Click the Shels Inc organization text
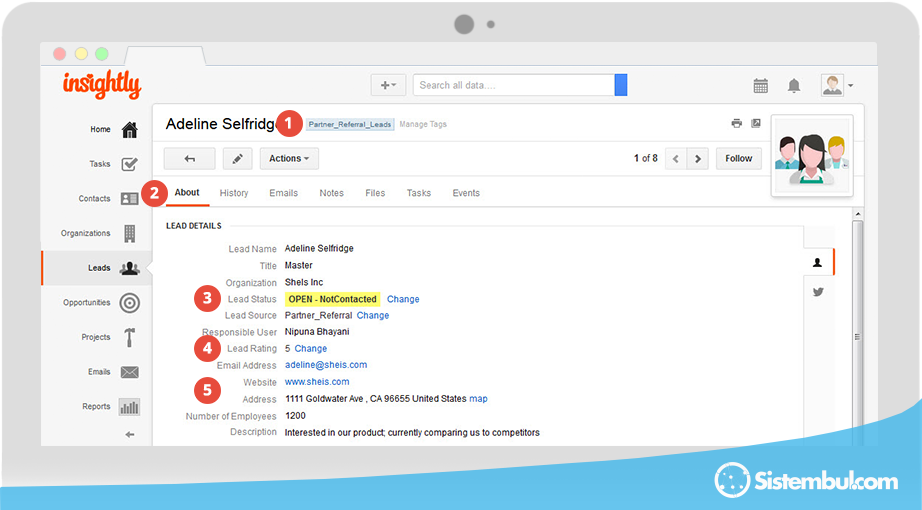This screenshot has width=922, height=510. (304, 282)
